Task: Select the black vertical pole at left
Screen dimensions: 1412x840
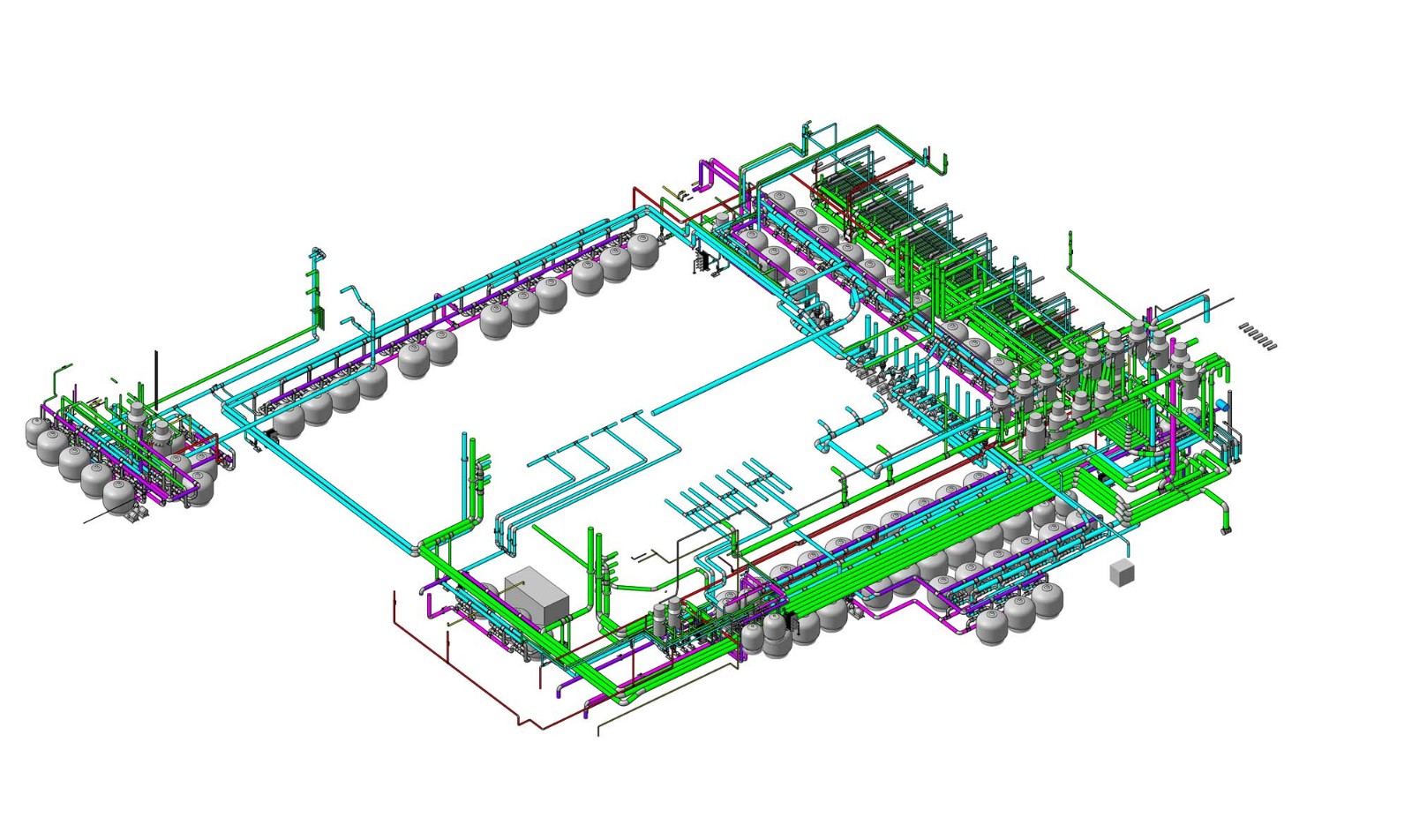Action: pyautogui.click(x=156, y=379)
